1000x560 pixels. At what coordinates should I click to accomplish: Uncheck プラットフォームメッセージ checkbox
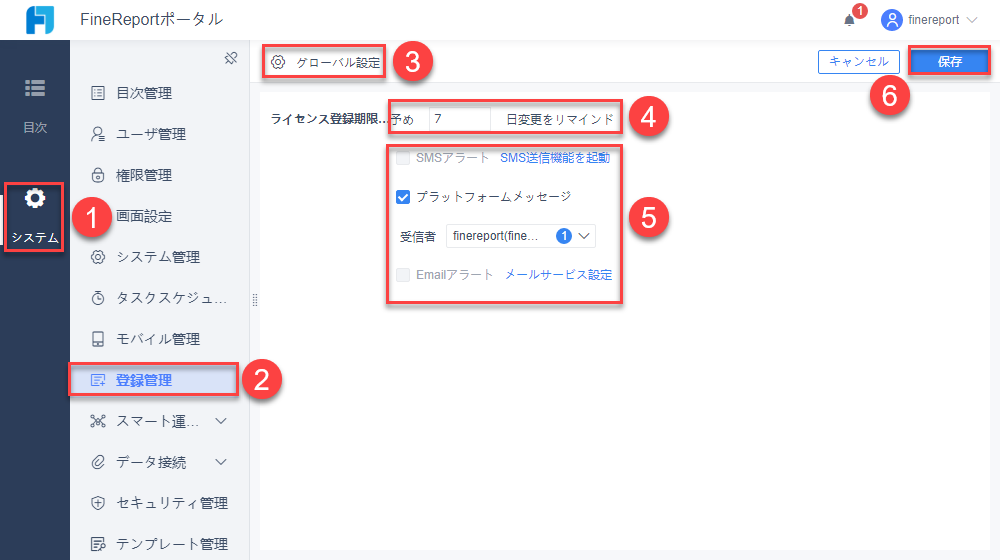(402, 196)
